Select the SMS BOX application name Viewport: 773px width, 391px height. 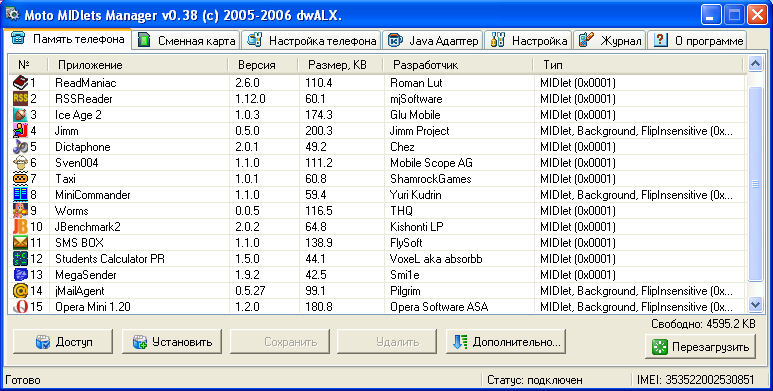pyautogui.click(x=79, y=243)
